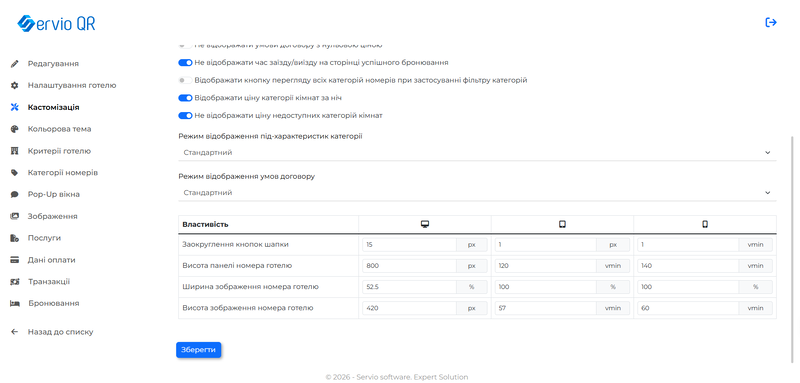
Task: Click the Властивість table header
Action: [x=206, y=224]
